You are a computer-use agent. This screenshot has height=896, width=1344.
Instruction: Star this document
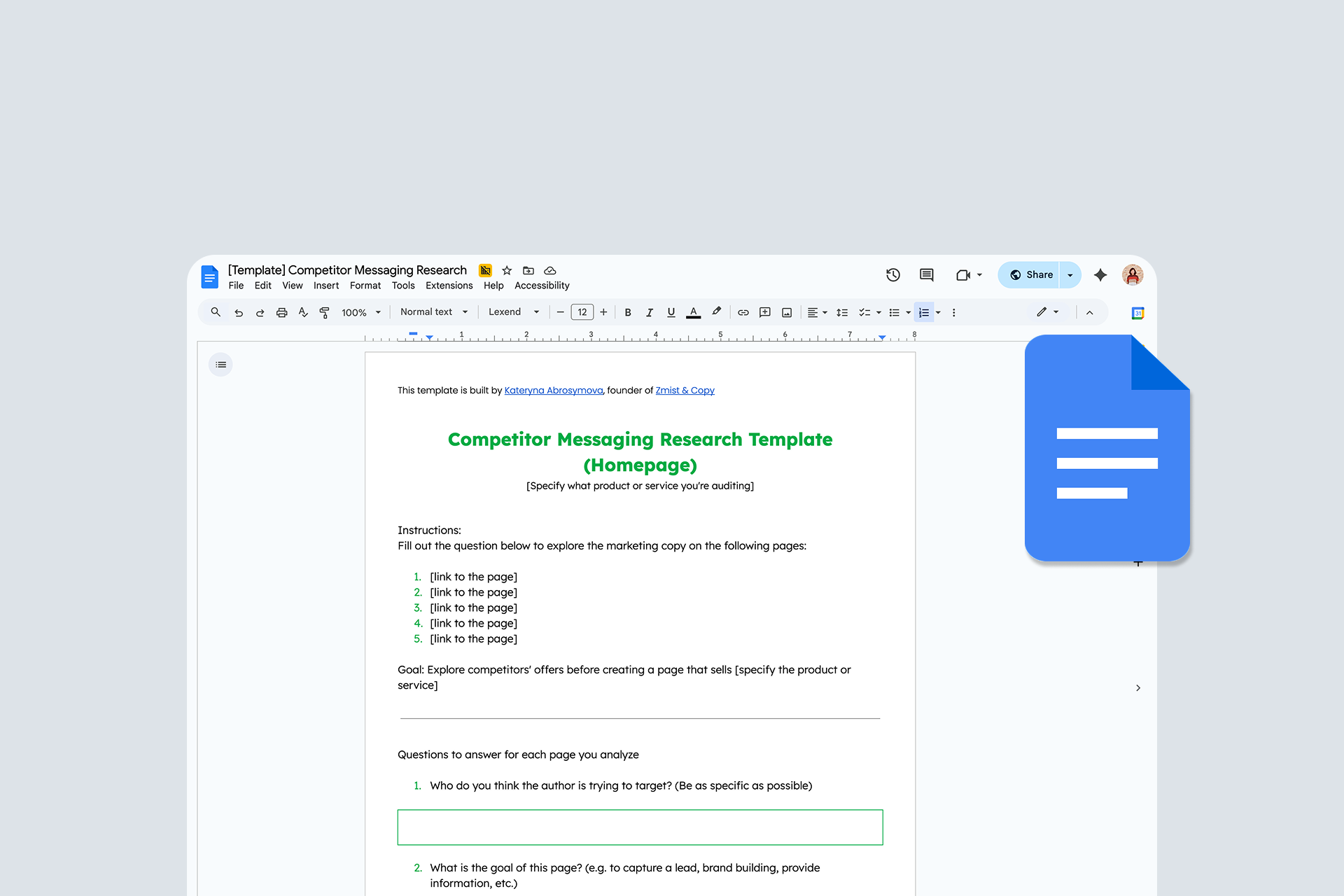[507, 271]
